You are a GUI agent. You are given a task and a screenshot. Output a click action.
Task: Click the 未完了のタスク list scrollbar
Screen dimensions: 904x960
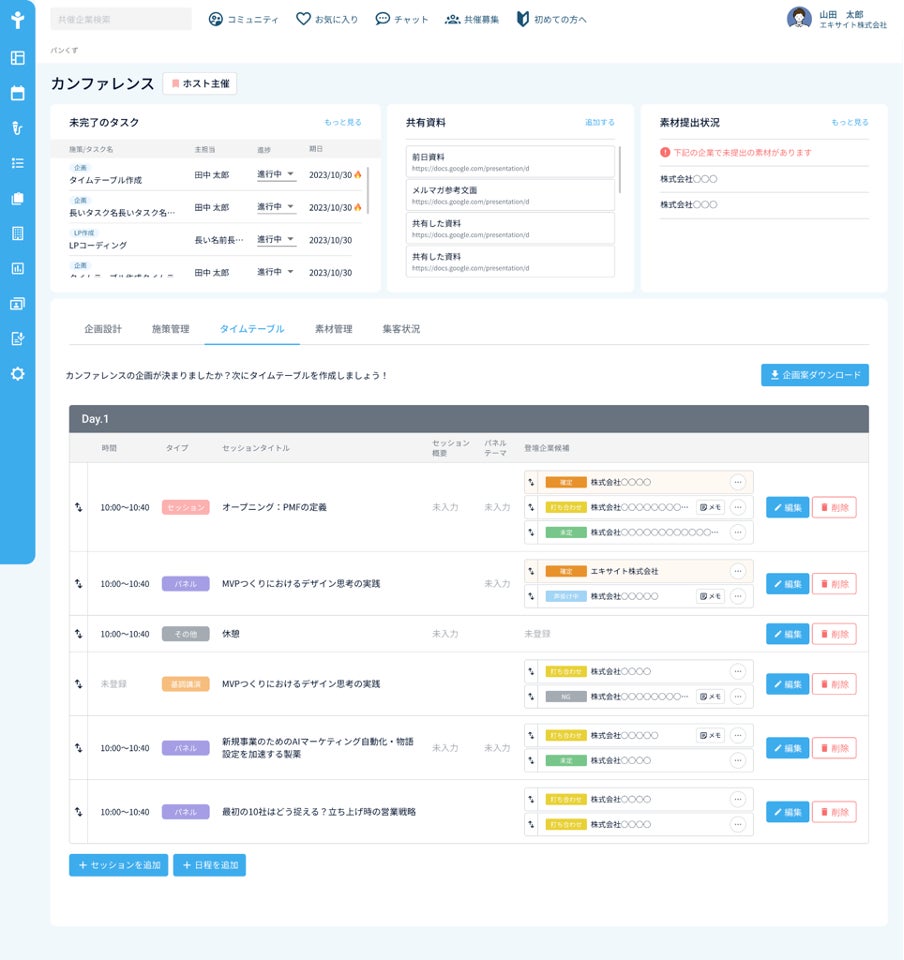(x=367, y=190)
